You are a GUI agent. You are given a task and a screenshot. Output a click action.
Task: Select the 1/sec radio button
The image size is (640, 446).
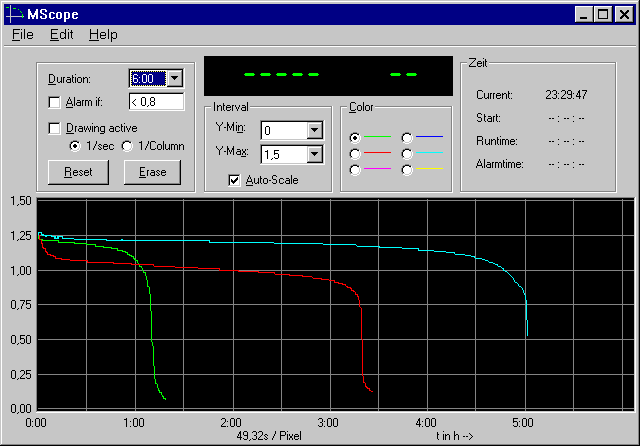coord(75,146)
